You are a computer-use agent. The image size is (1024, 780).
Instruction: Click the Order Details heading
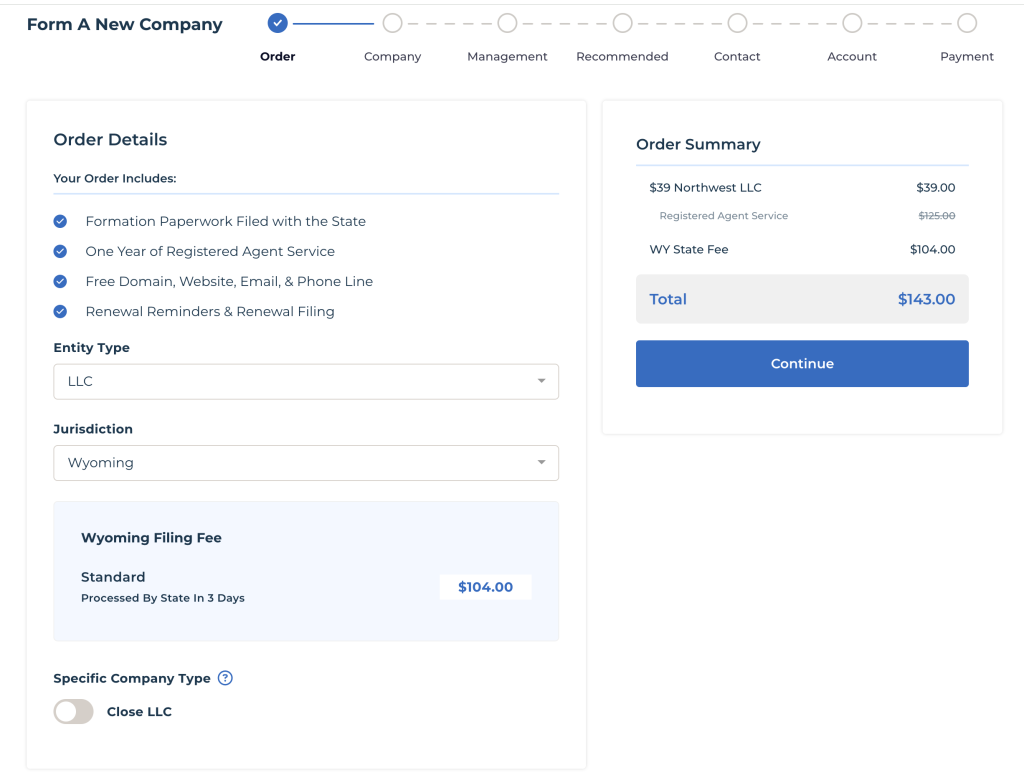110,139
